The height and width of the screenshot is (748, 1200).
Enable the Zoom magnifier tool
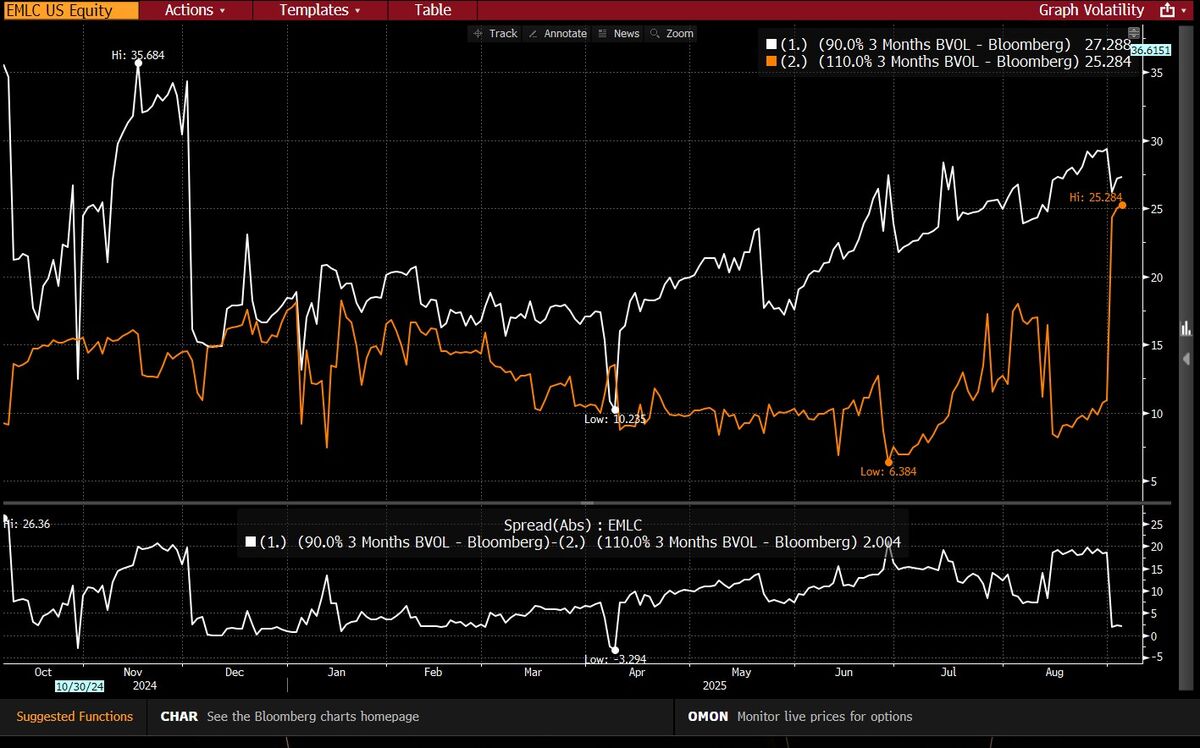671,33
